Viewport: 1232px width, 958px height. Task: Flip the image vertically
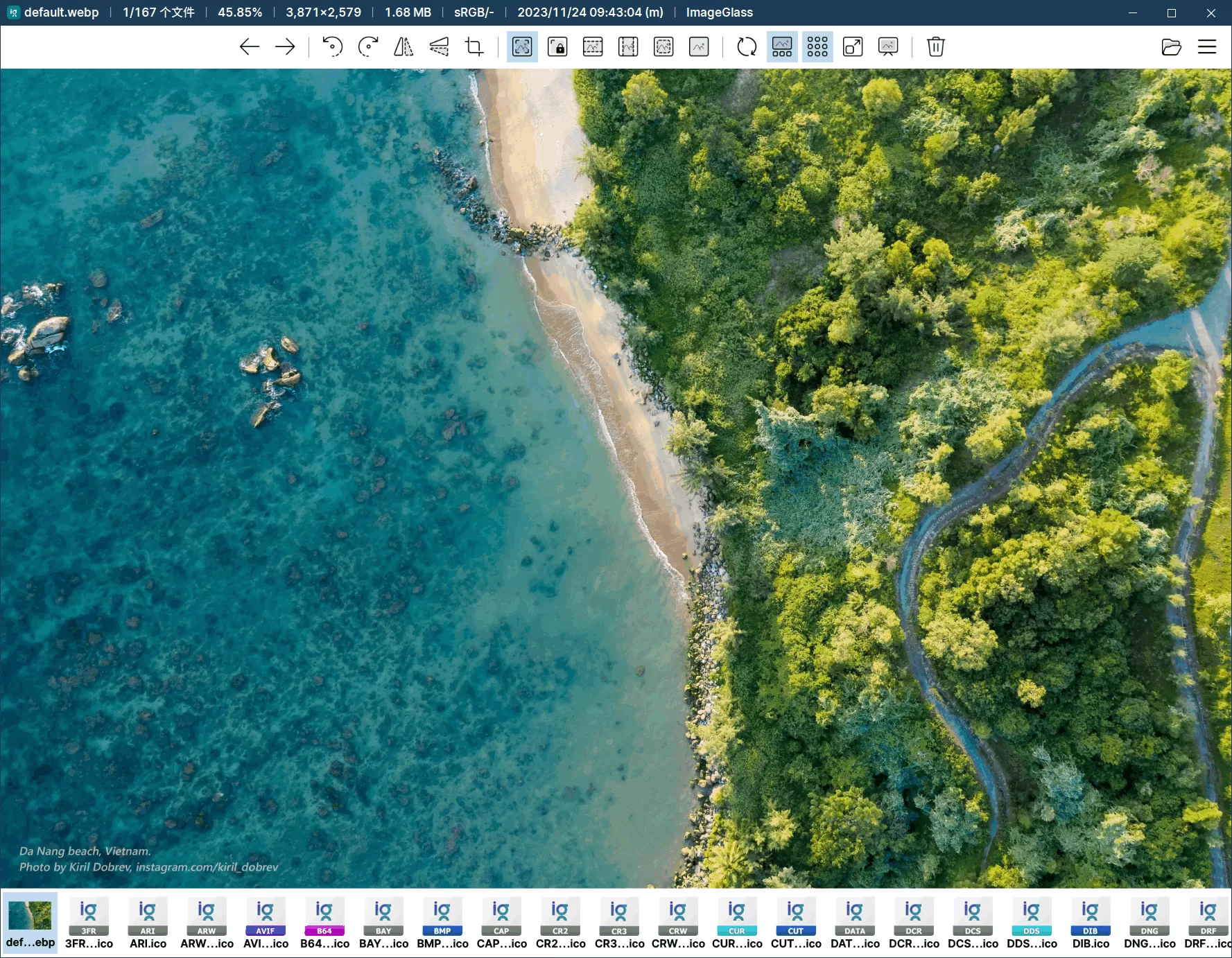439,47
